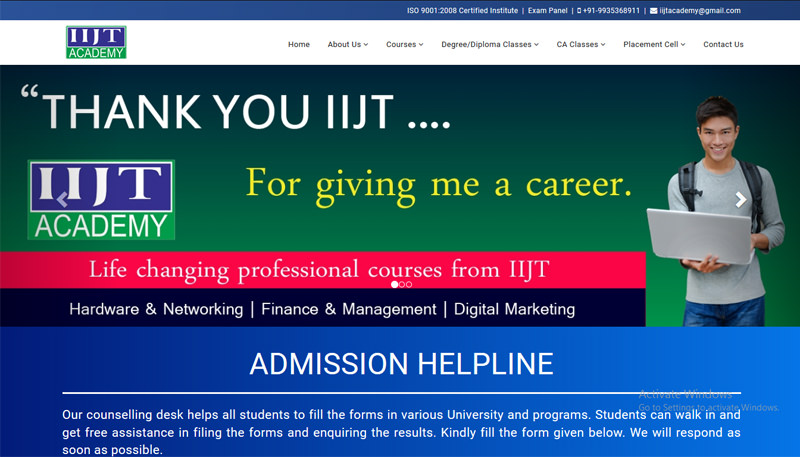Open the CA Classes dropdown
Image resolution: width=800 pixels, height=457 pixels.
[580, 44]
